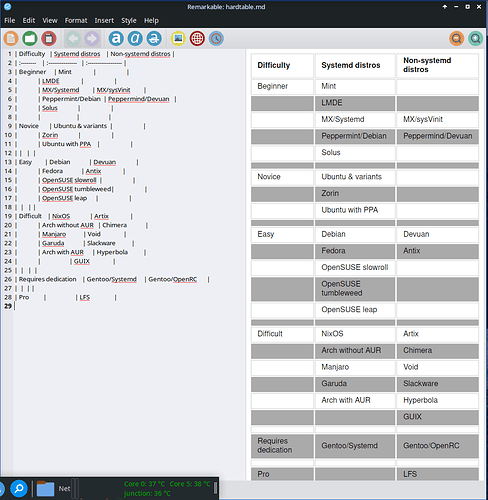This screenshot has width=488, height=500.
Task: Redo using right arrow toolbar icon
Action: pos(92,39)
